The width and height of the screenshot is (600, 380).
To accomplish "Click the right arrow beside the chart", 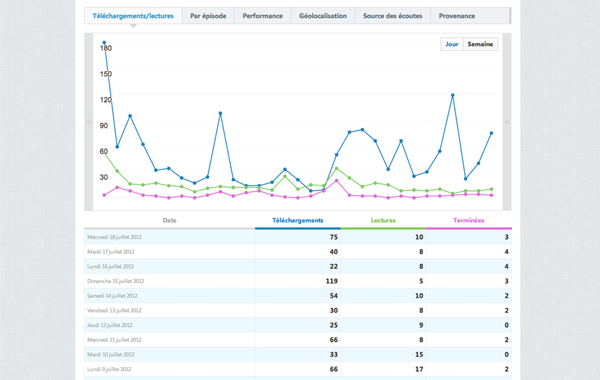I will coord(507,122).
